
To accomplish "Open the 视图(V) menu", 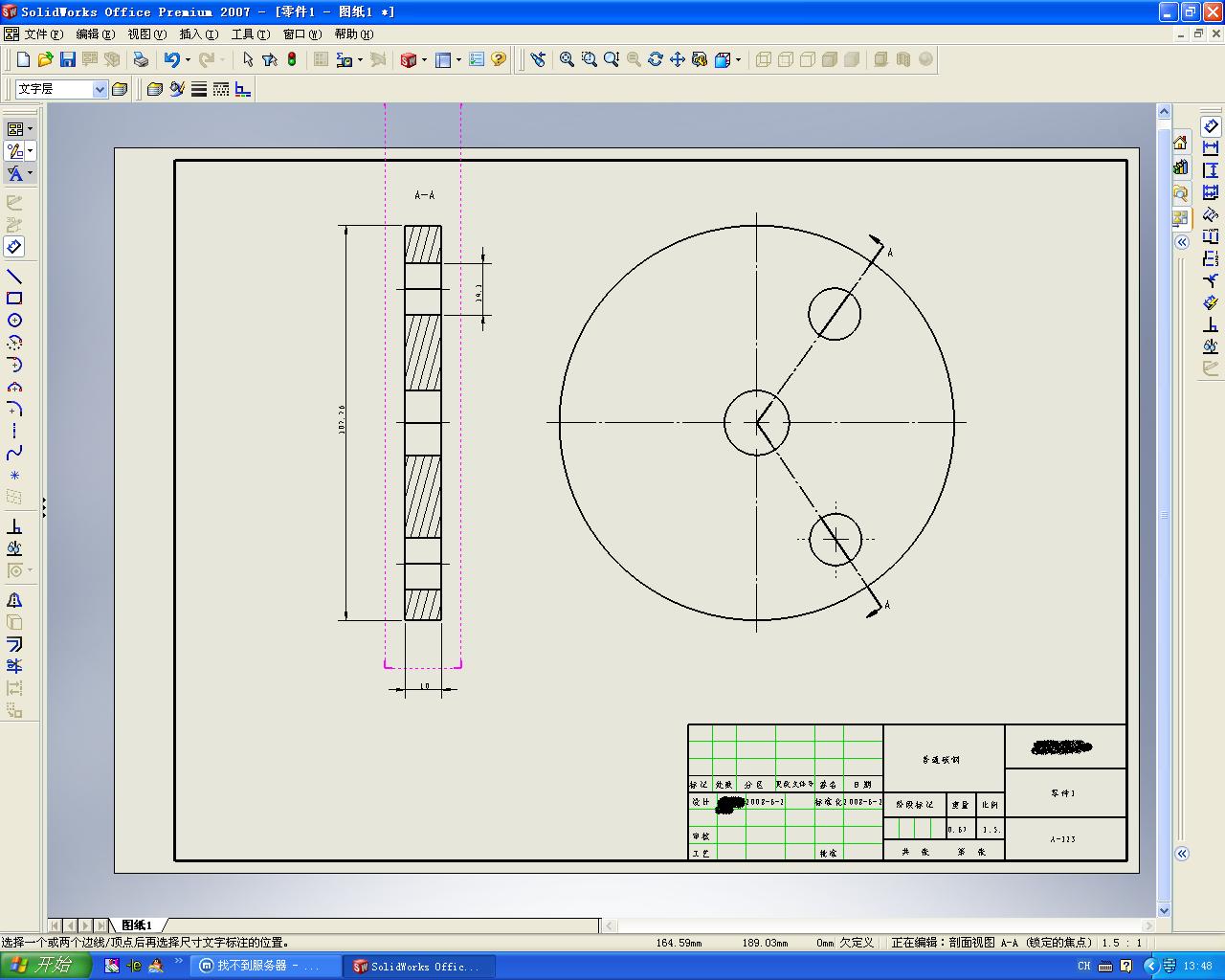I will pos(147,34).
